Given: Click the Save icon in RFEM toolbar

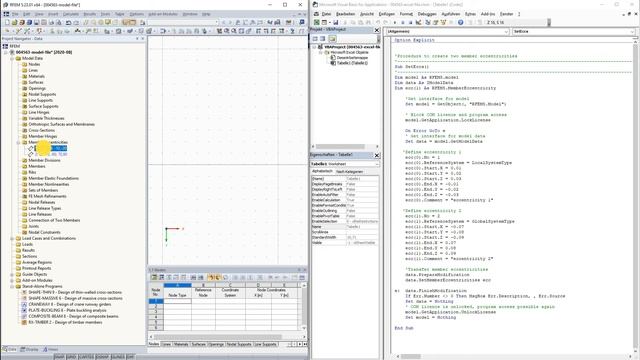Looking at the screenshot, I should point(36,22).
